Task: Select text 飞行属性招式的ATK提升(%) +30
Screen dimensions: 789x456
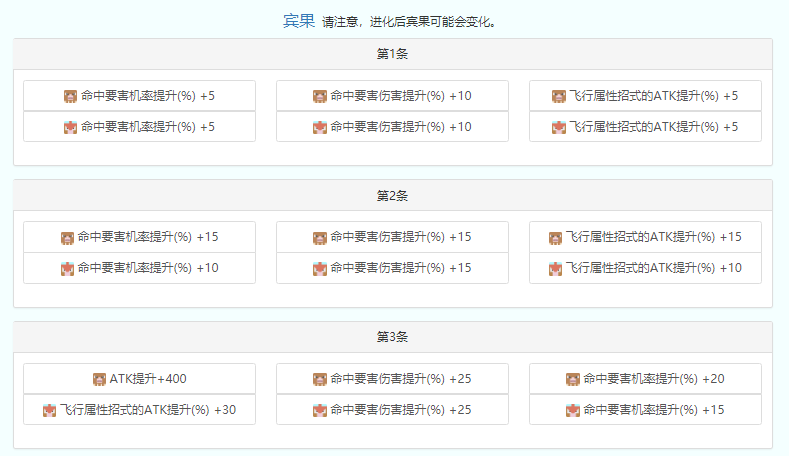Action: tap(148, 410)
